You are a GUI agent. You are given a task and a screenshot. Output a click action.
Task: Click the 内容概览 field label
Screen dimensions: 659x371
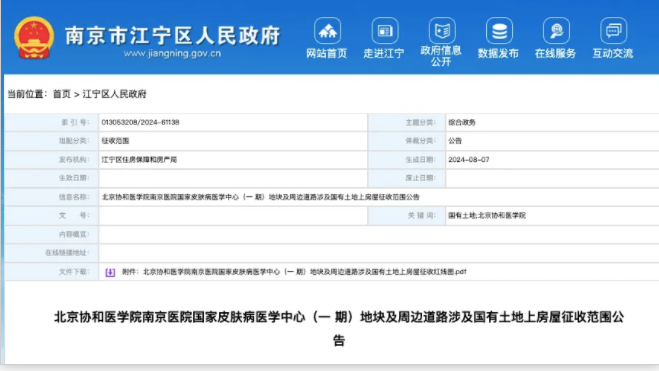[74, 234]
